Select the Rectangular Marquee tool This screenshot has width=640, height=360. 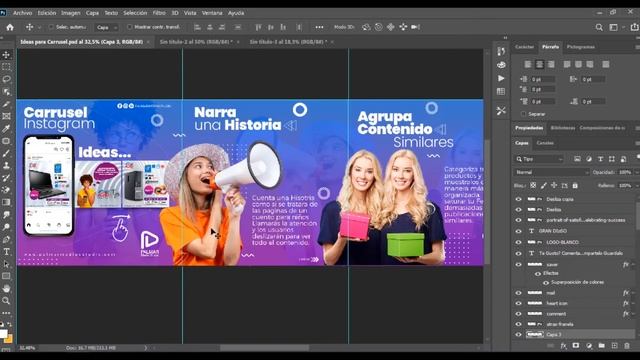tap(6, 67)
